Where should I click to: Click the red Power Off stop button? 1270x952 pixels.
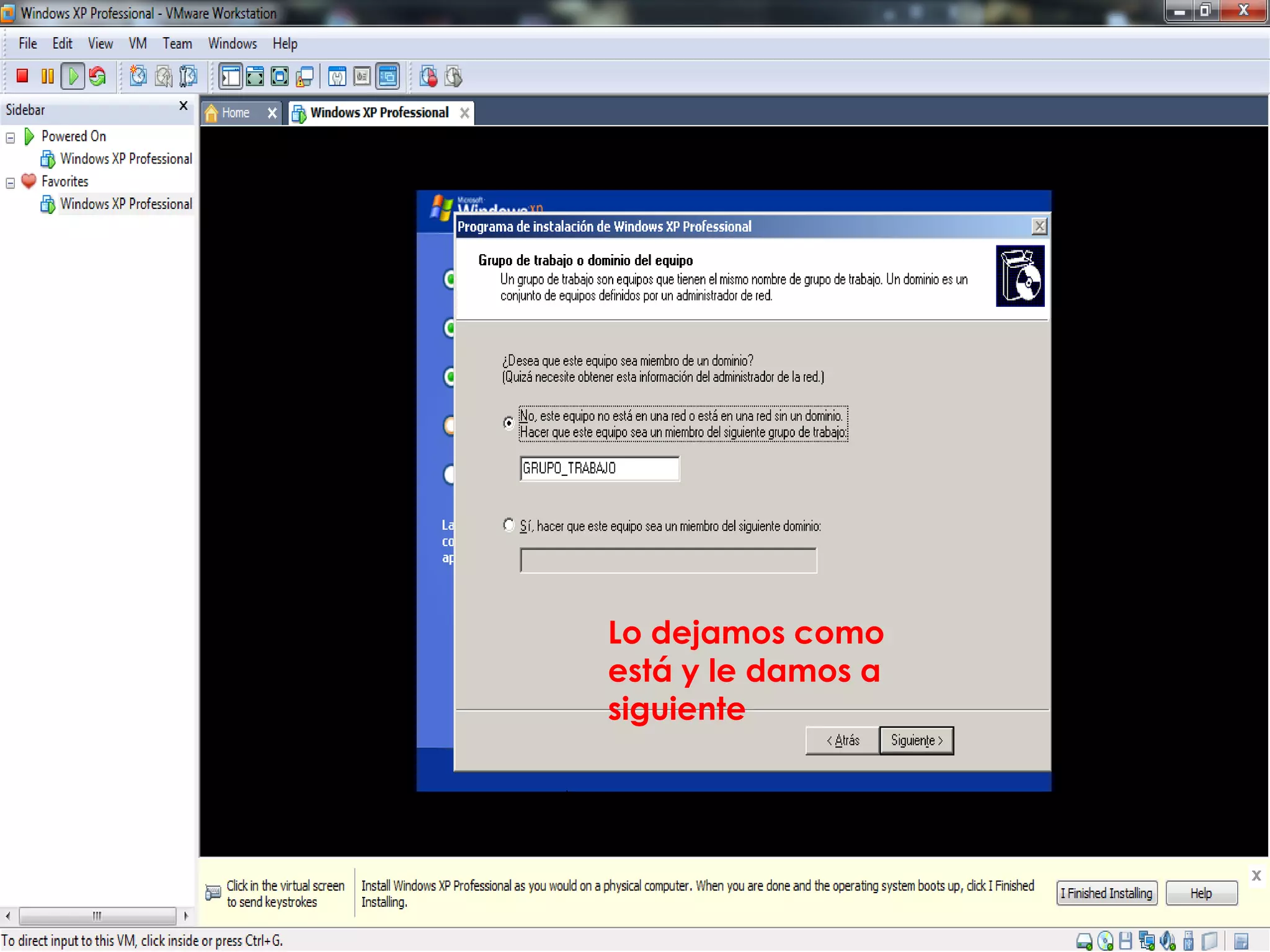click(22, 76)
